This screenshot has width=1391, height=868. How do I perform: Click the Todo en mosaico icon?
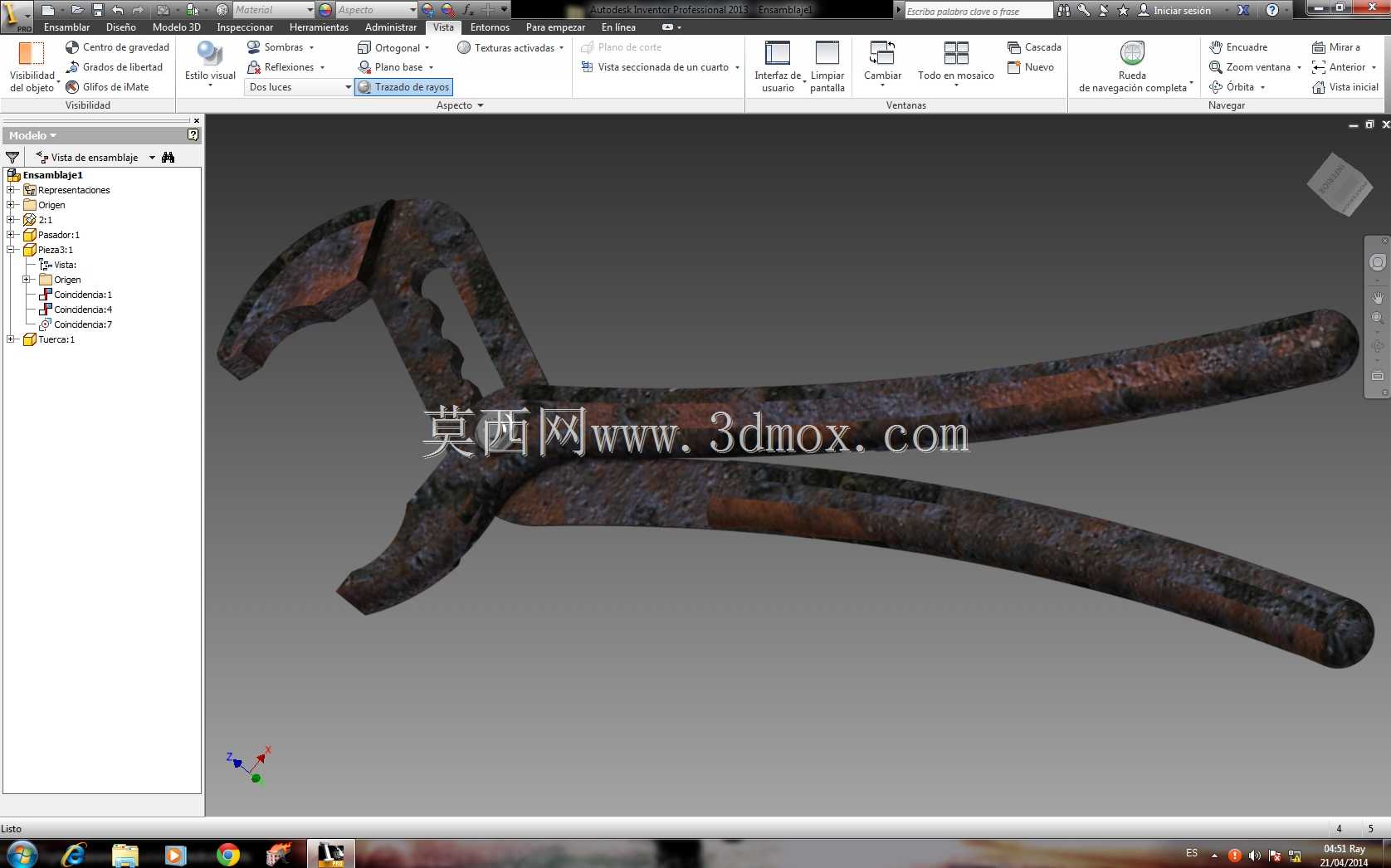pyautogui.click(x=956, y=53)
